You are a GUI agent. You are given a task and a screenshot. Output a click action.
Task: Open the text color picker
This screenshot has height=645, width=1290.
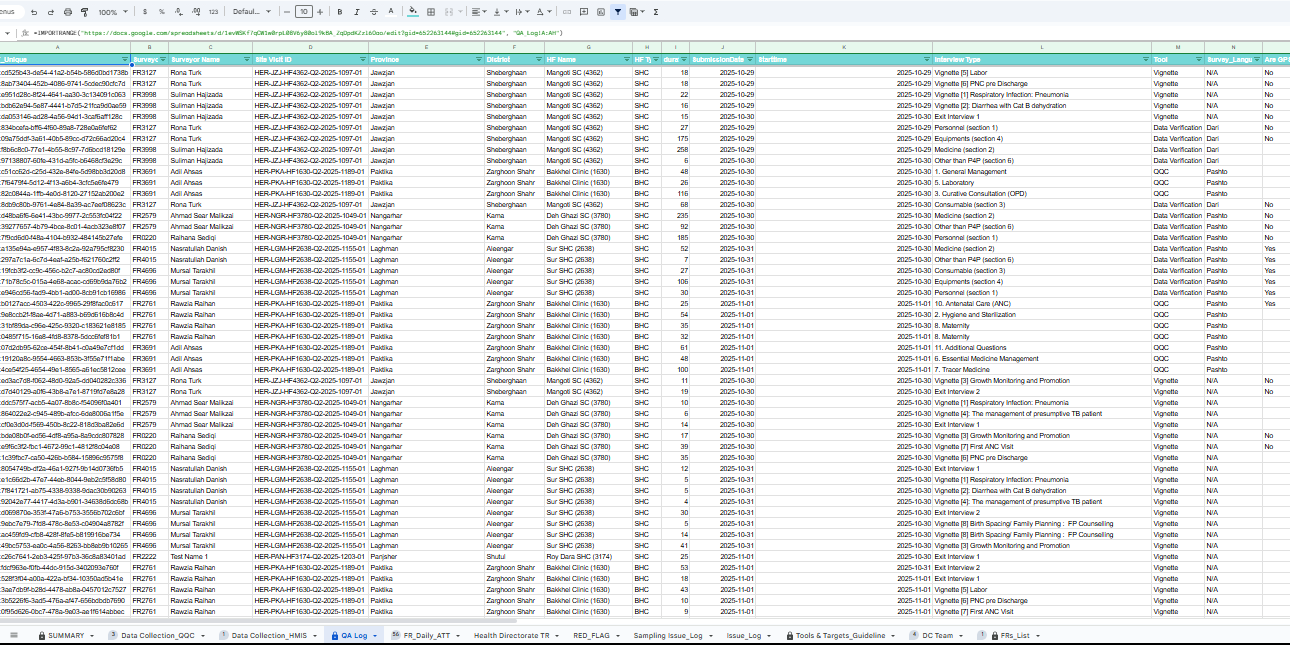pos(389,12)
